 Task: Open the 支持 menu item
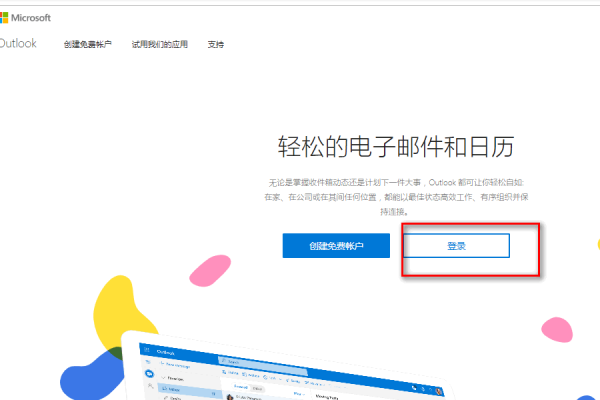[x=215, y=44]
